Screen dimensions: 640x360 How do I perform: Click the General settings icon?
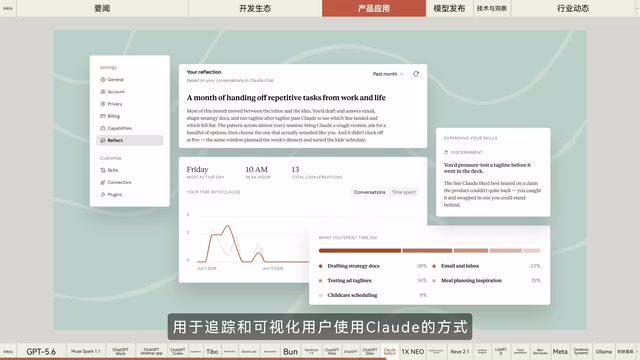pyautogui.click(x=103, y=80)
